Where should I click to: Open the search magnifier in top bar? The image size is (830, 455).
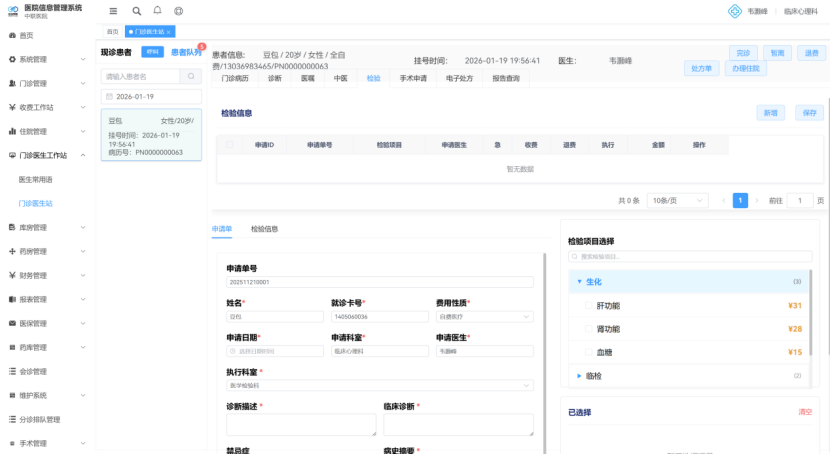pos(136,11)
